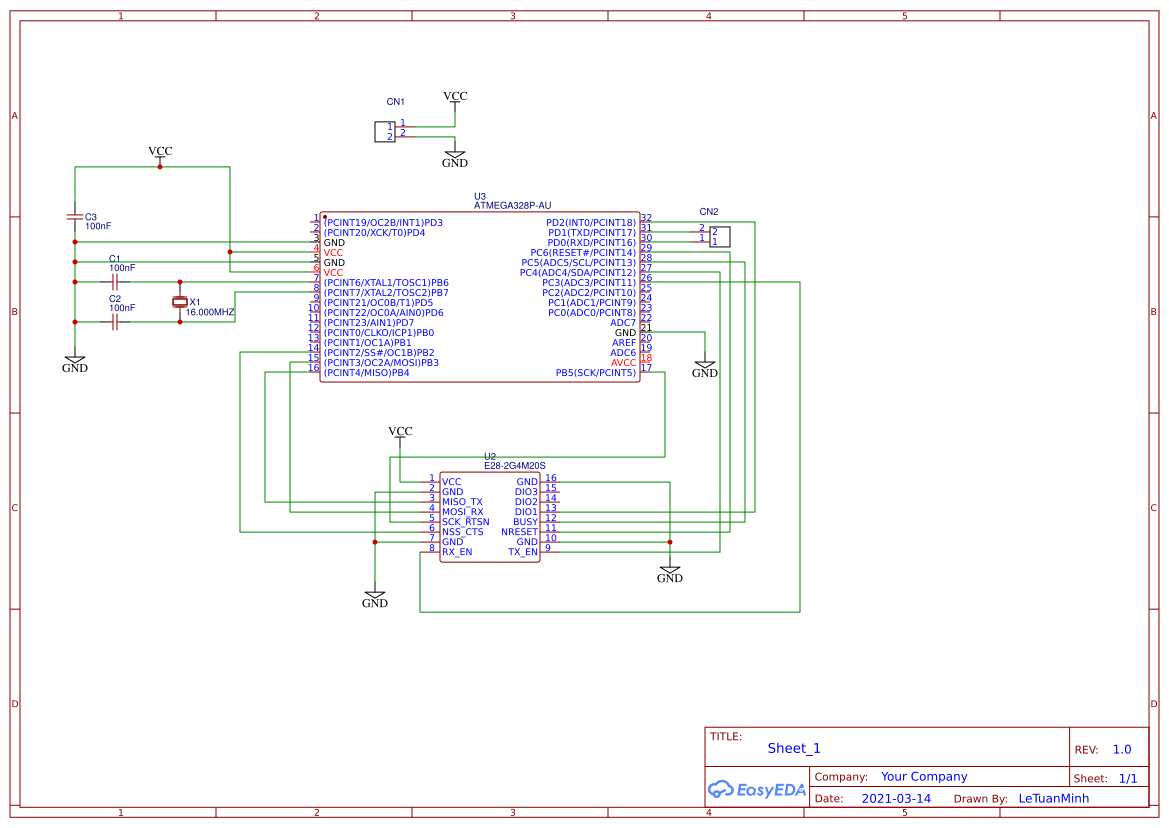Click the C3 capacitor symbol
1169x828 pixels.
75,216
